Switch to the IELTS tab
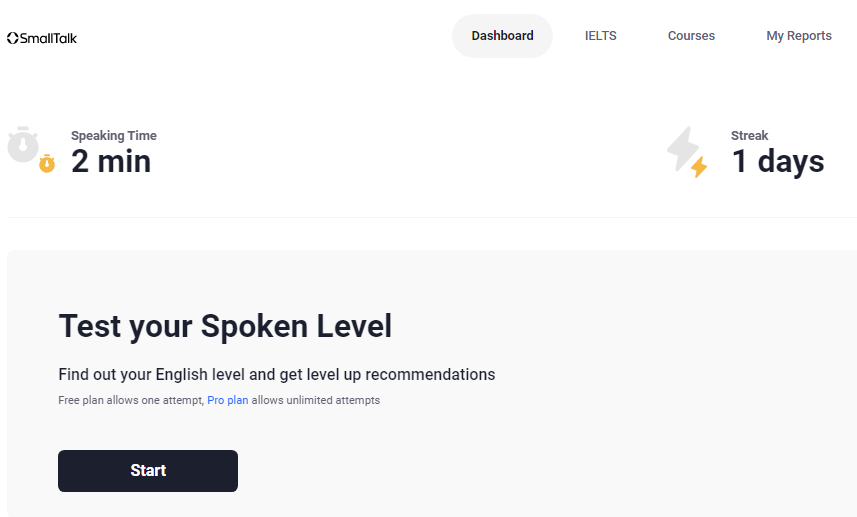This screenshot has width=857, height=517. (x=601, y=36)
